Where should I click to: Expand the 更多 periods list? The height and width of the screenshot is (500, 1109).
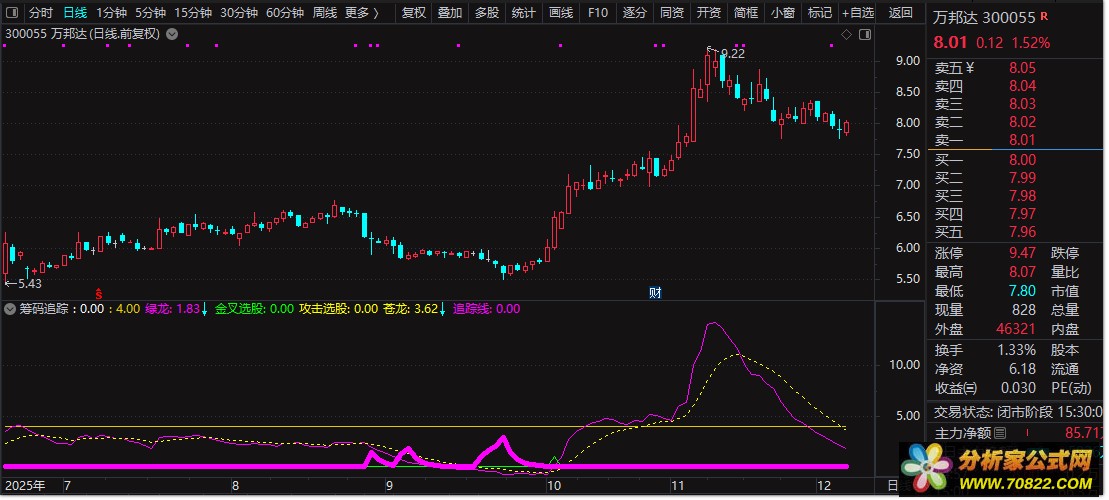point(362,13)
